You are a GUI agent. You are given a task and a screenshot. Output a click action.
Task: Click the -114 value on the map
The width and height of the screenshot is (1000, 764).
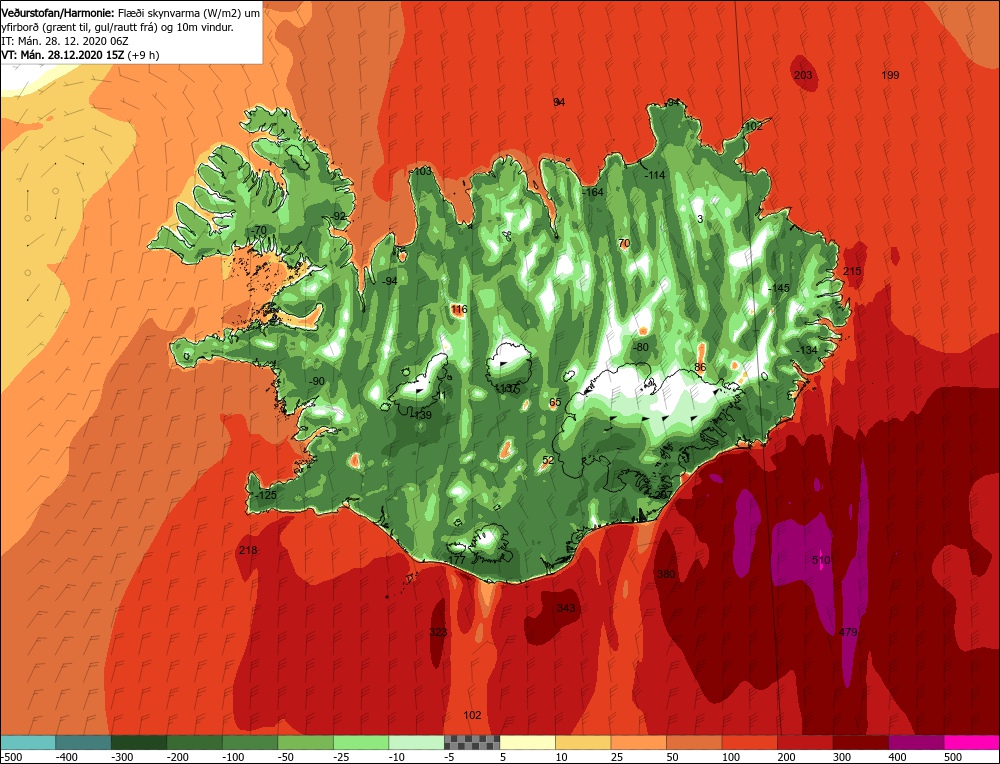[655, 175]
